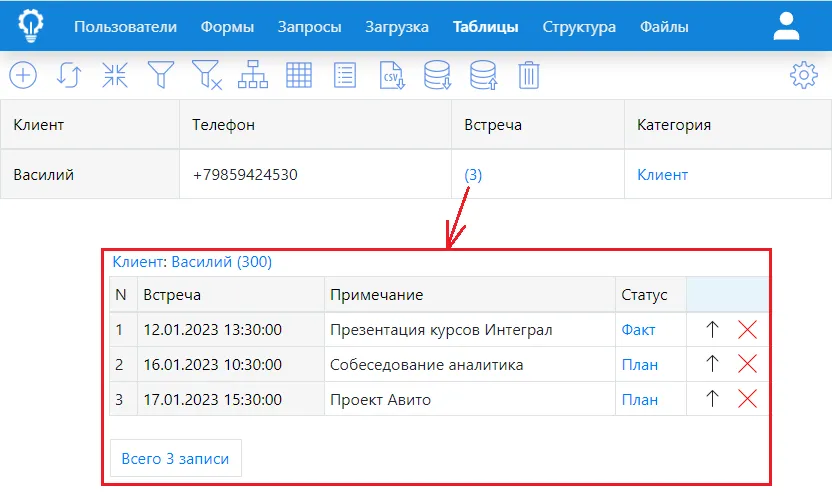Click the Факт status link
832x501 pixels.
pos(638,330)
